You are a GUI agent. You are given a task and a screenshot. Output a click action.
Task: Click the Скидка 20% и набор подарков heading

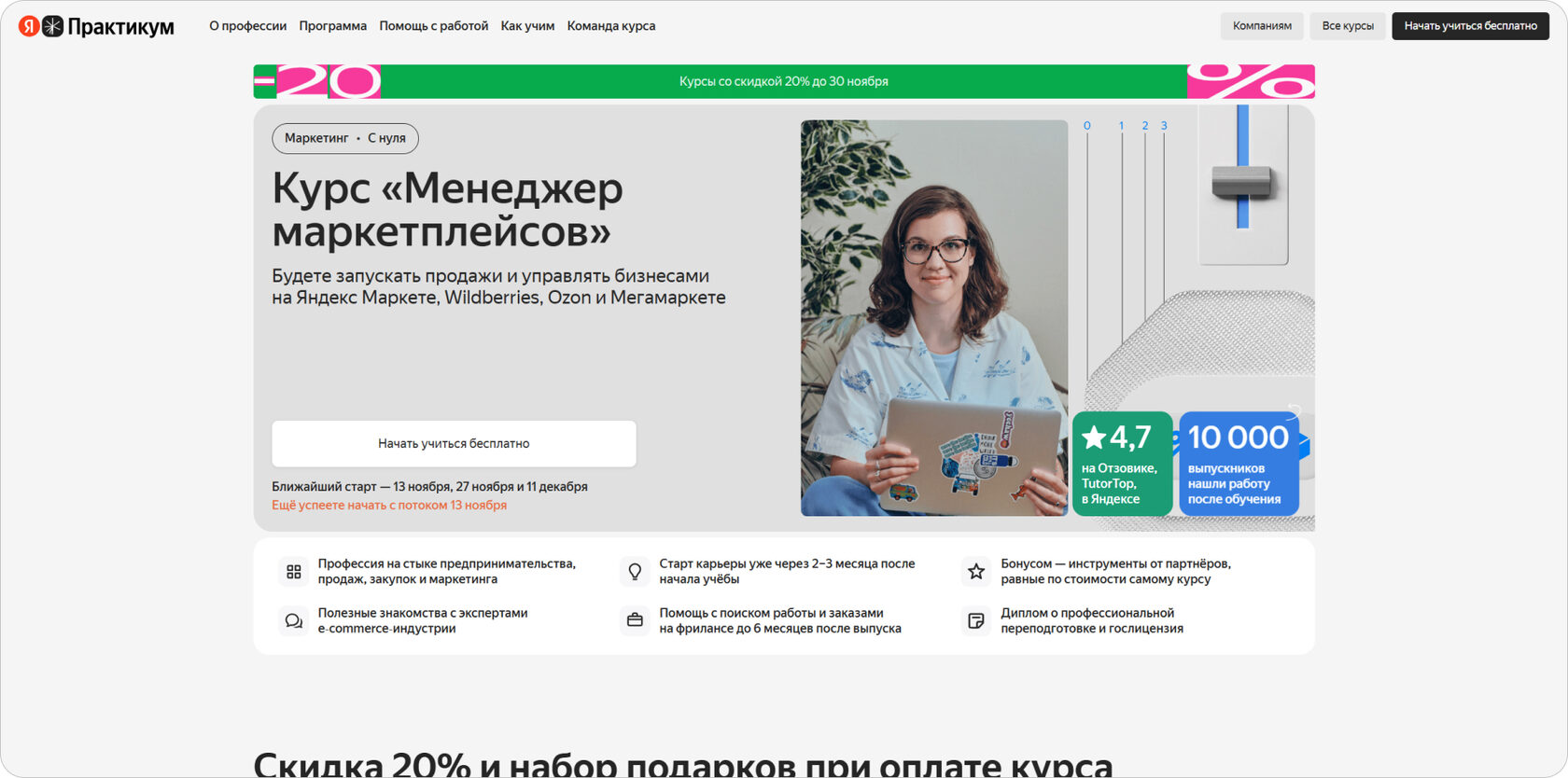(x=683, y=765)
